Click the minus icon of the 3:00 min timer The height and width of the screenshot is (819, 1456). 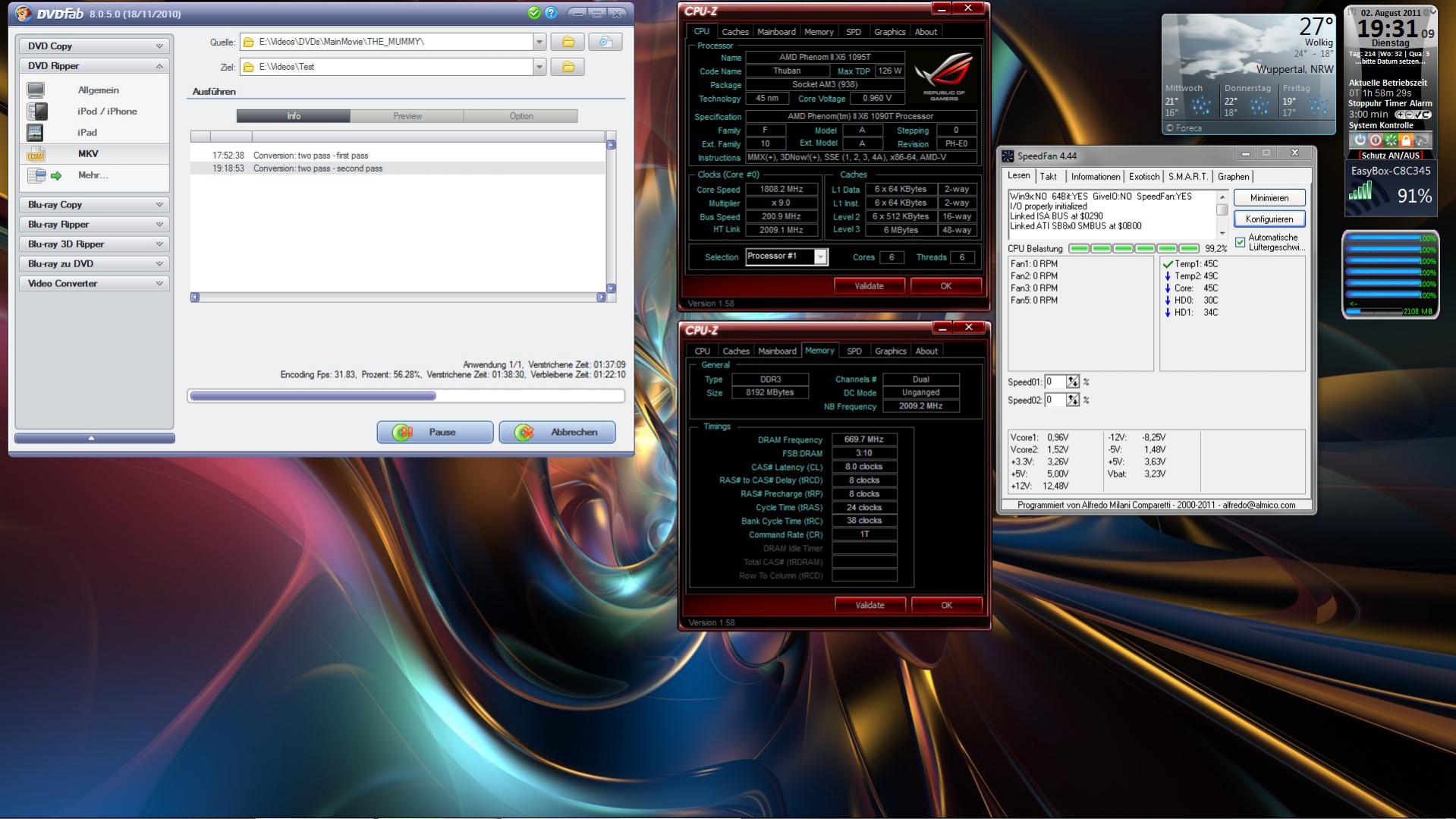coord(1410,115)
